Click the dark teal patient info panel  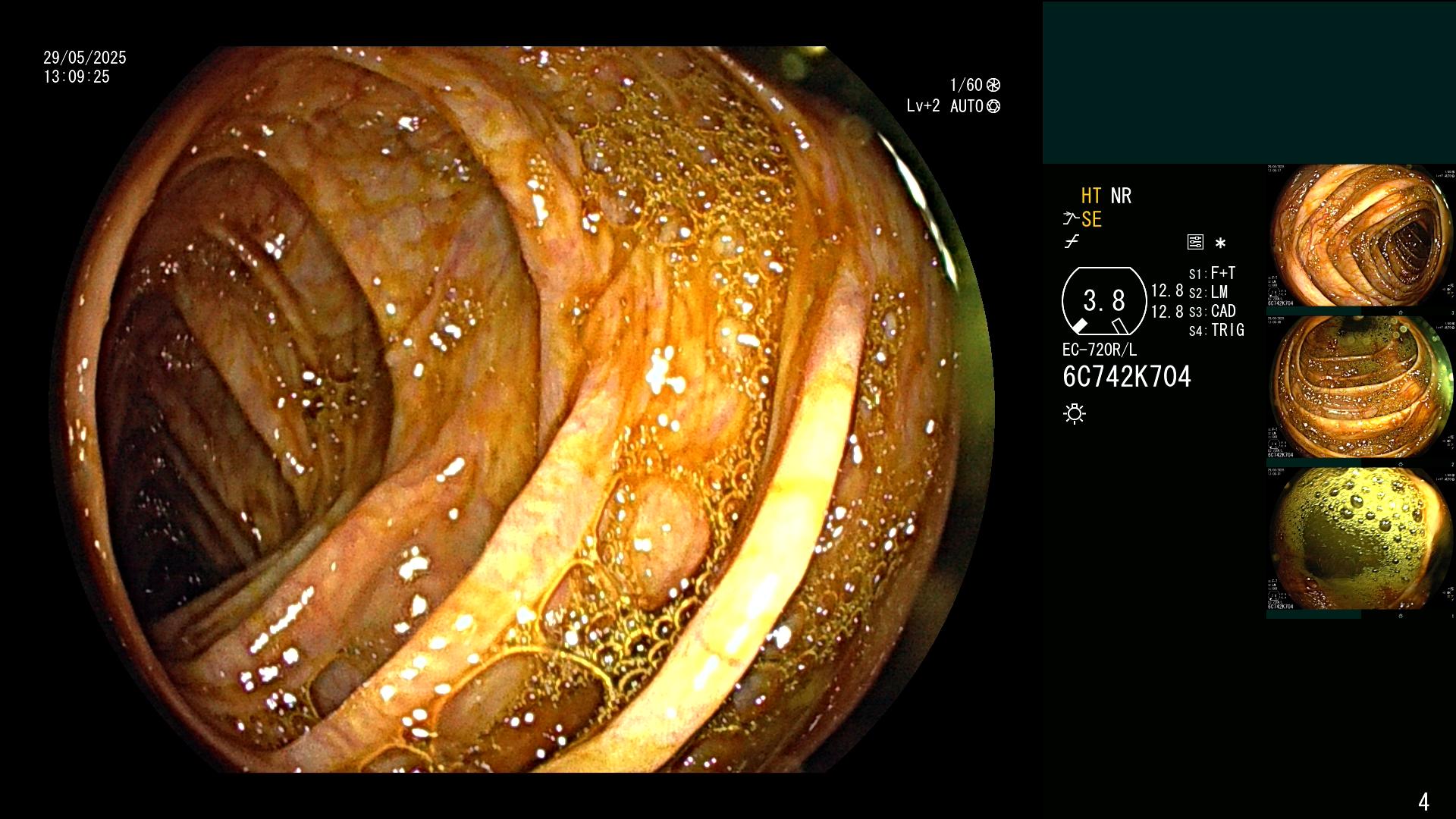point(1249,83)
